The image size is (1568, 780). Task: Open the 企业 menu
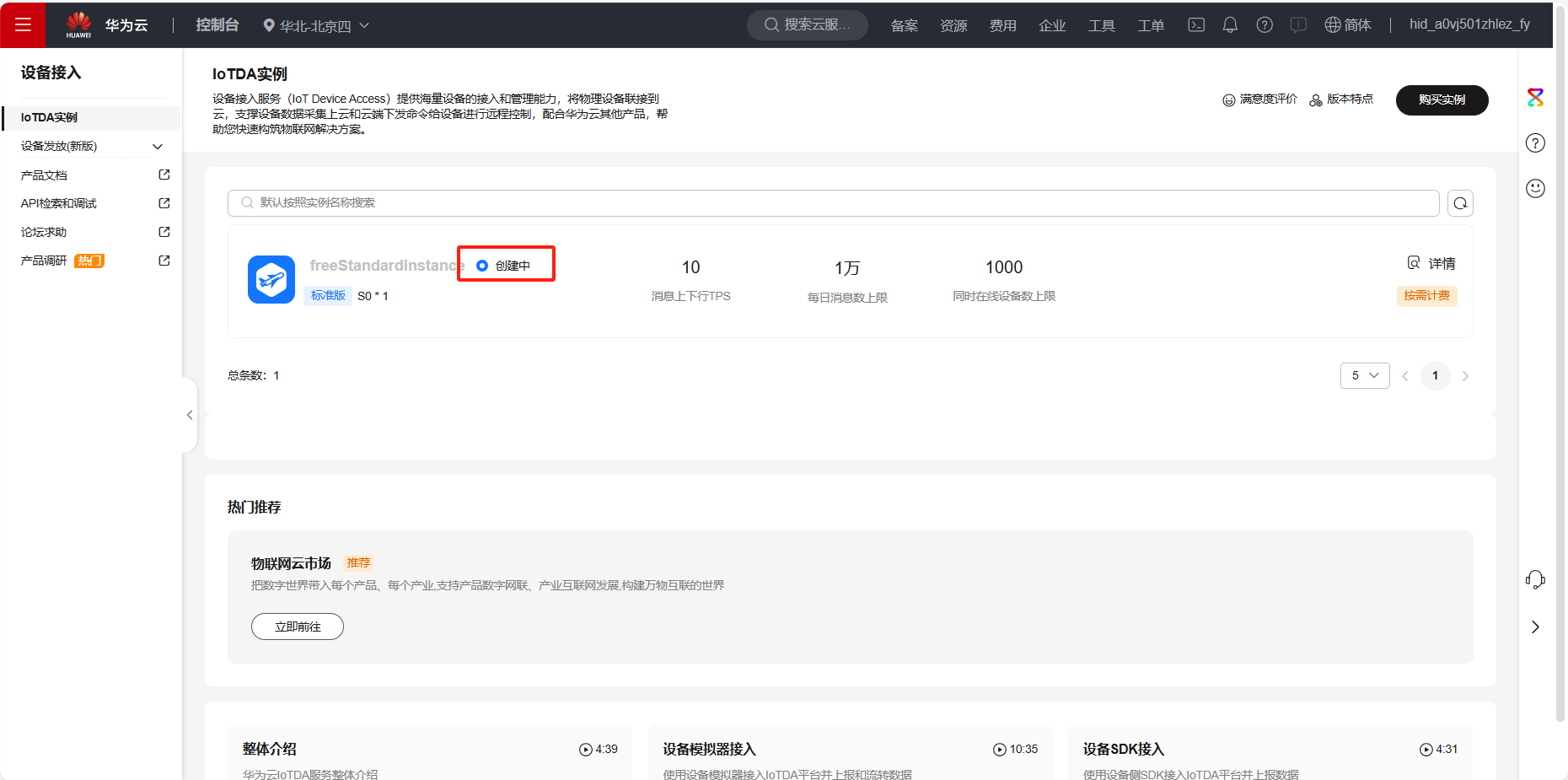[x=1052, y=25]
